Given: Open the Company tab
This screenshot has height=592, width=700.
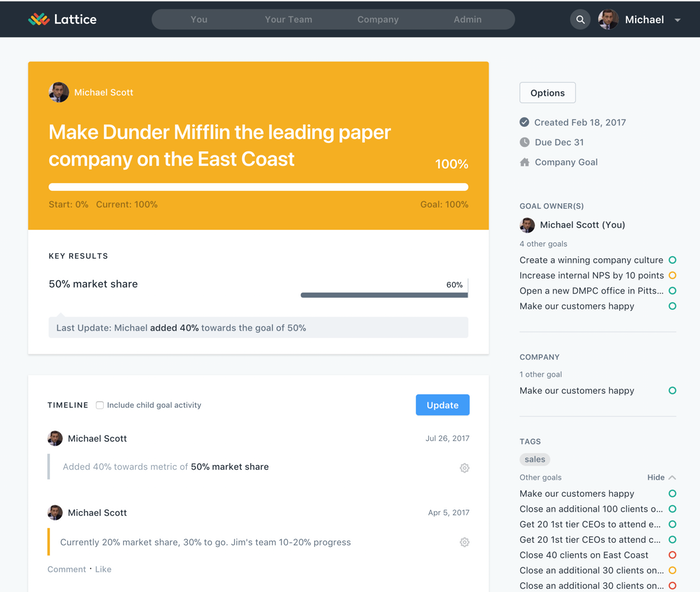Looking at the screenshot, I should point(378,20).
